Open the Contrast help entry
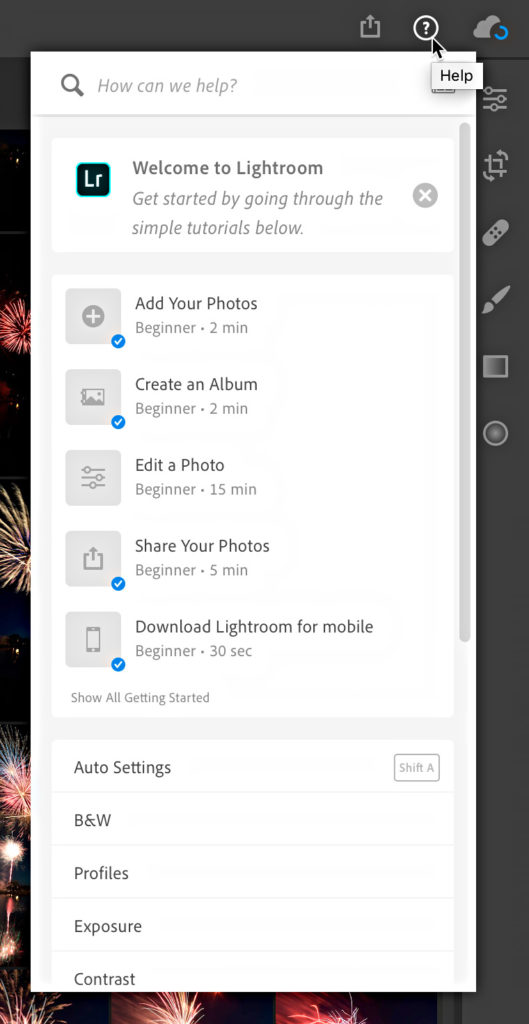Image resolution: width=529 pixels, height=1024 pixels. click(252, 972)
